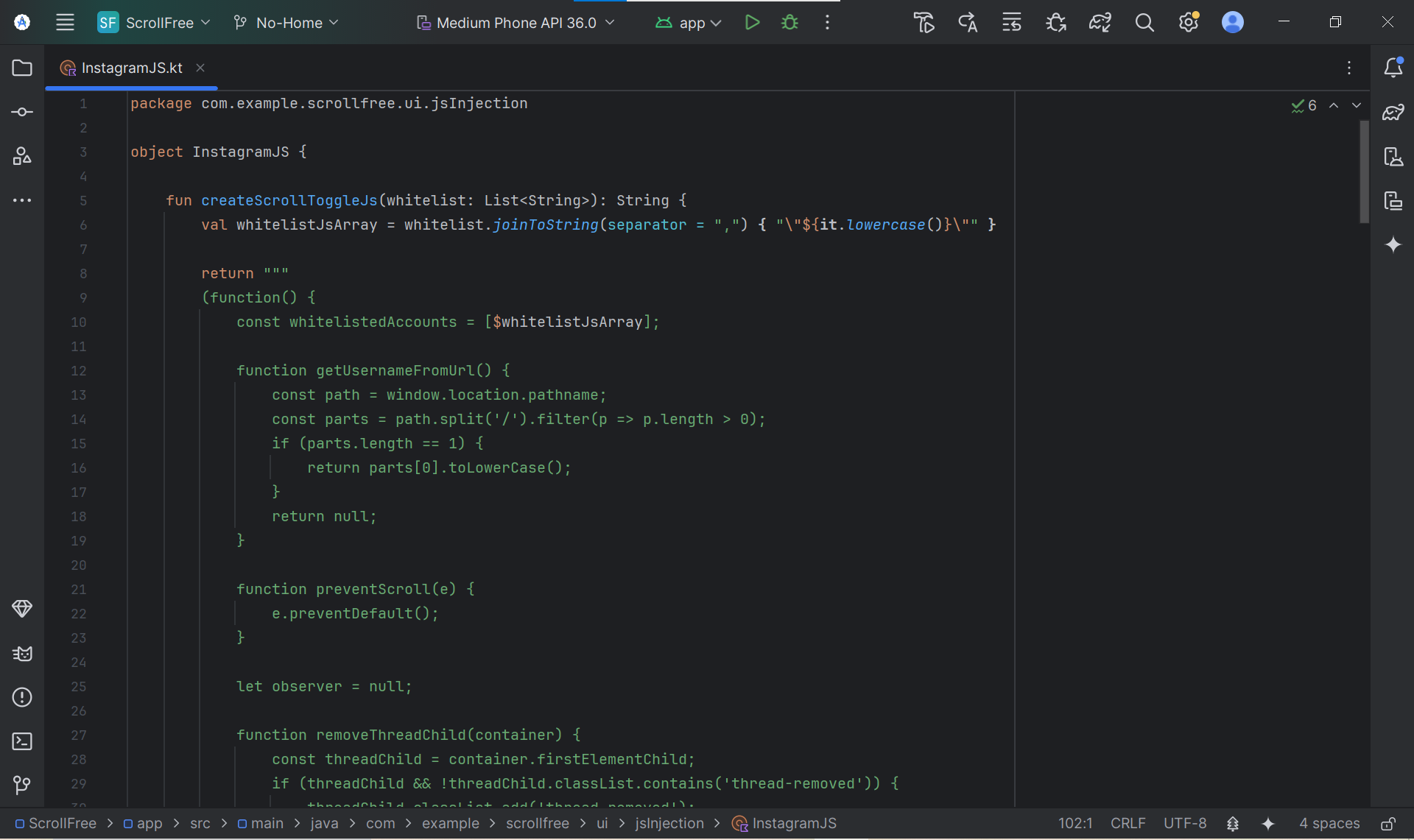Click the inspection widget showing 6 typos

pos(1304,105)
